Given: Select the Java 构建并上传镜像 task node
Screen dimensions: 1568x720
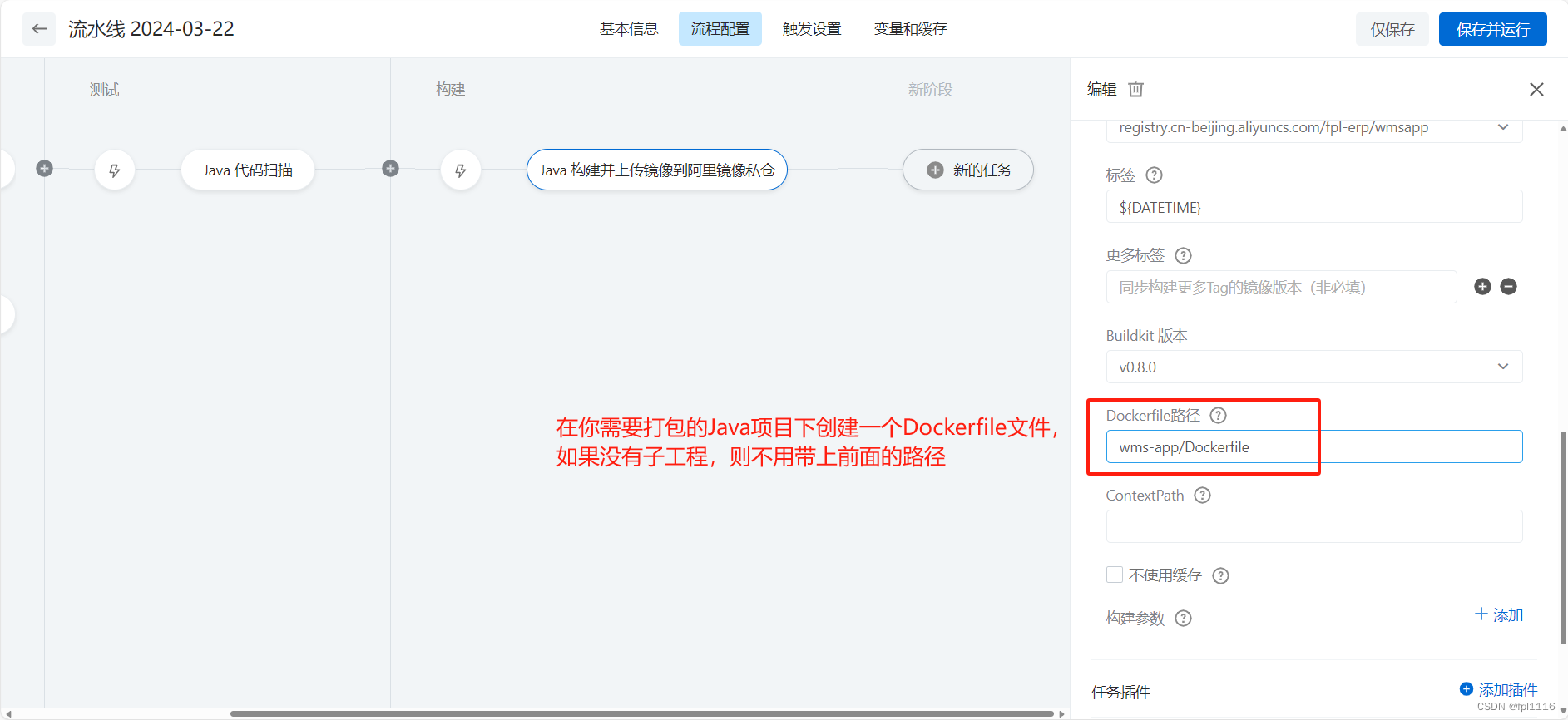Looking at the screenshot, I should [657, 170].
